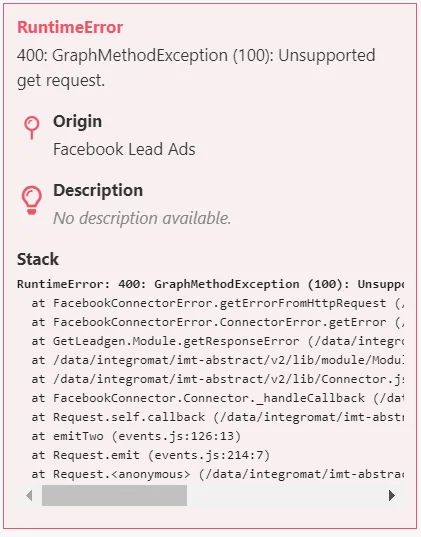The width and height of the screenshot is (421, 537).
Task: Click the stack scrollbar left arrow
Action: pos(29,495)
